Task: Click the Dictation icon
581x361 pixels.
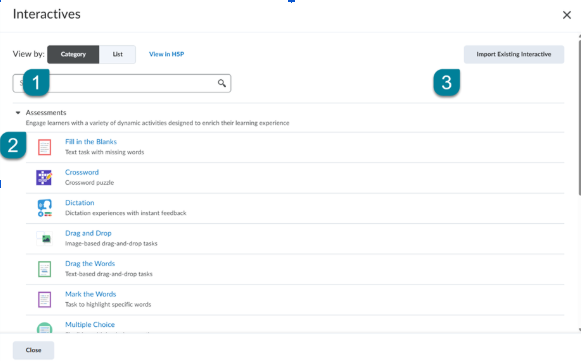Action: click(x=44, y=208)
